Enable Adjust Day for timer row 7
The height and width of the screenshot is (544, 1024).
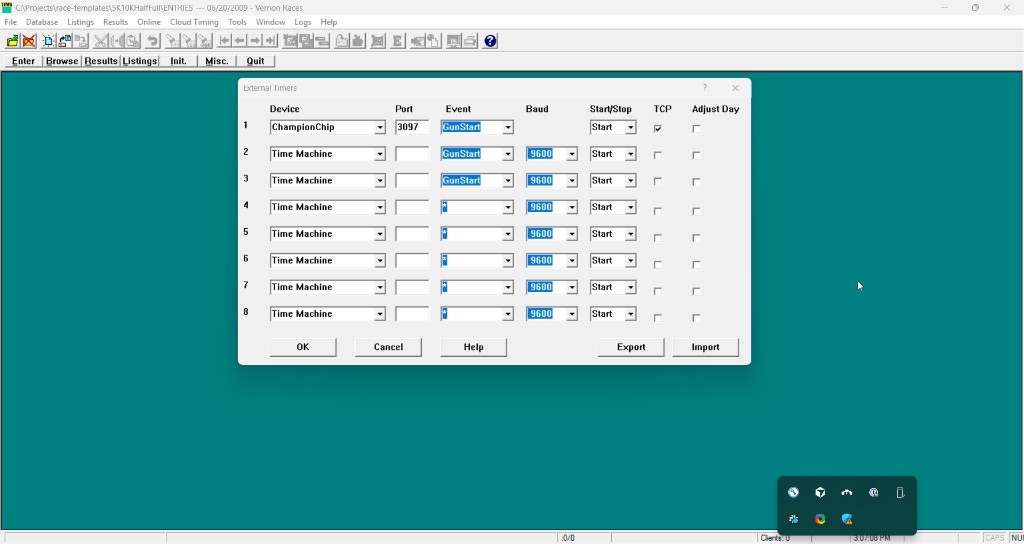click(696, 291)
